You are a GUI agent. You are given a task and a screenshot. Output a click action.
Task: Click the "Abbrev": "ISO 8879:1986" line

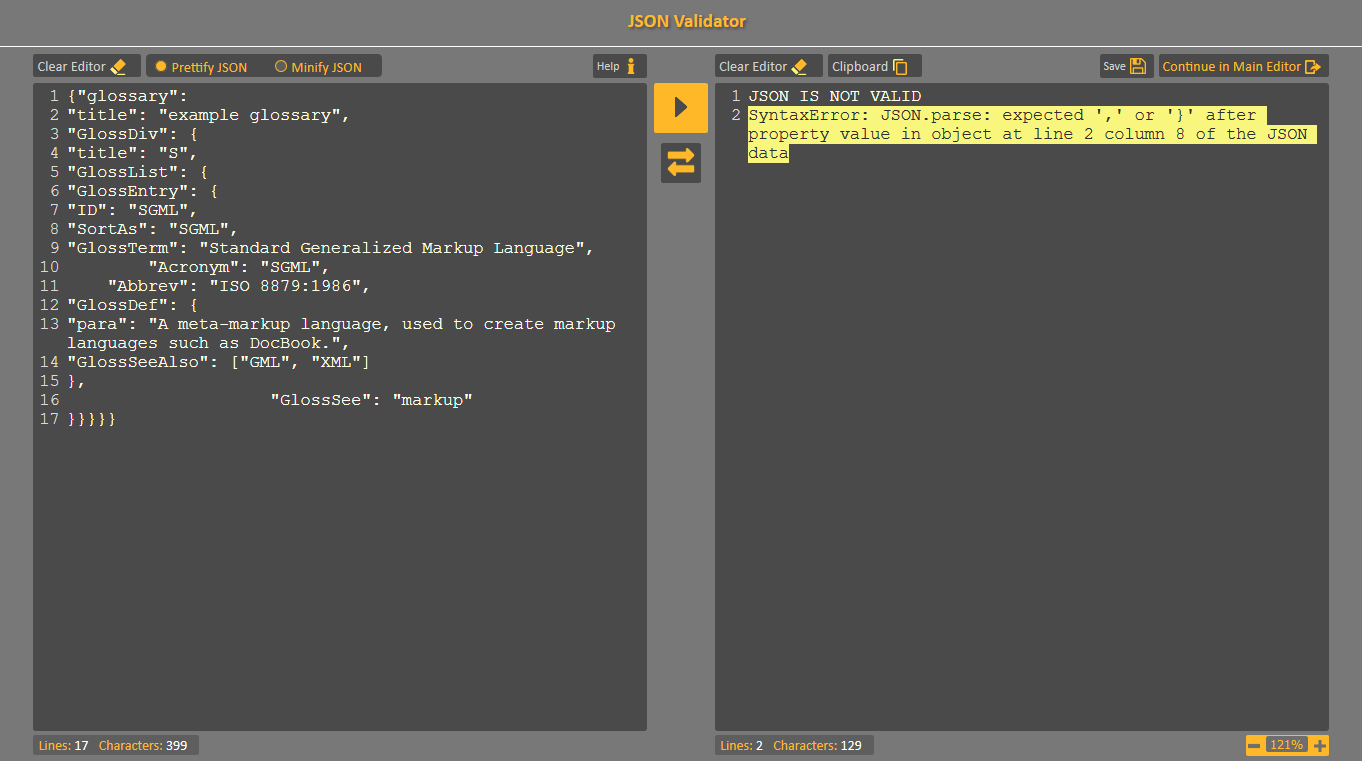pos(239,286)
